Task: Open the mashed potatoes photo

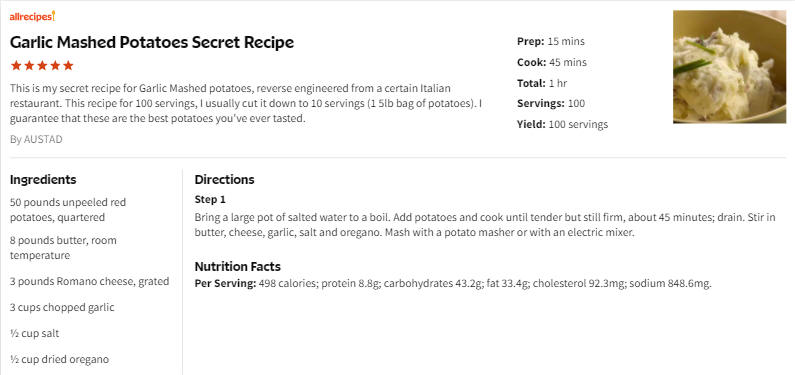Action: point(730,67)
